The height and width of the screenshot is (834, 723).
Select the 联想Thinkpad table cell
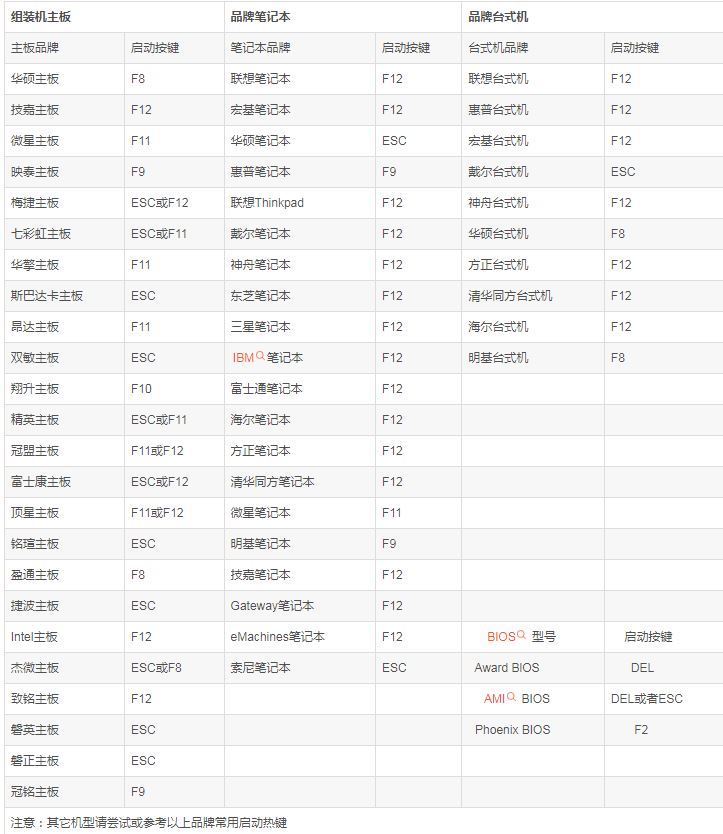pos(267,203)
